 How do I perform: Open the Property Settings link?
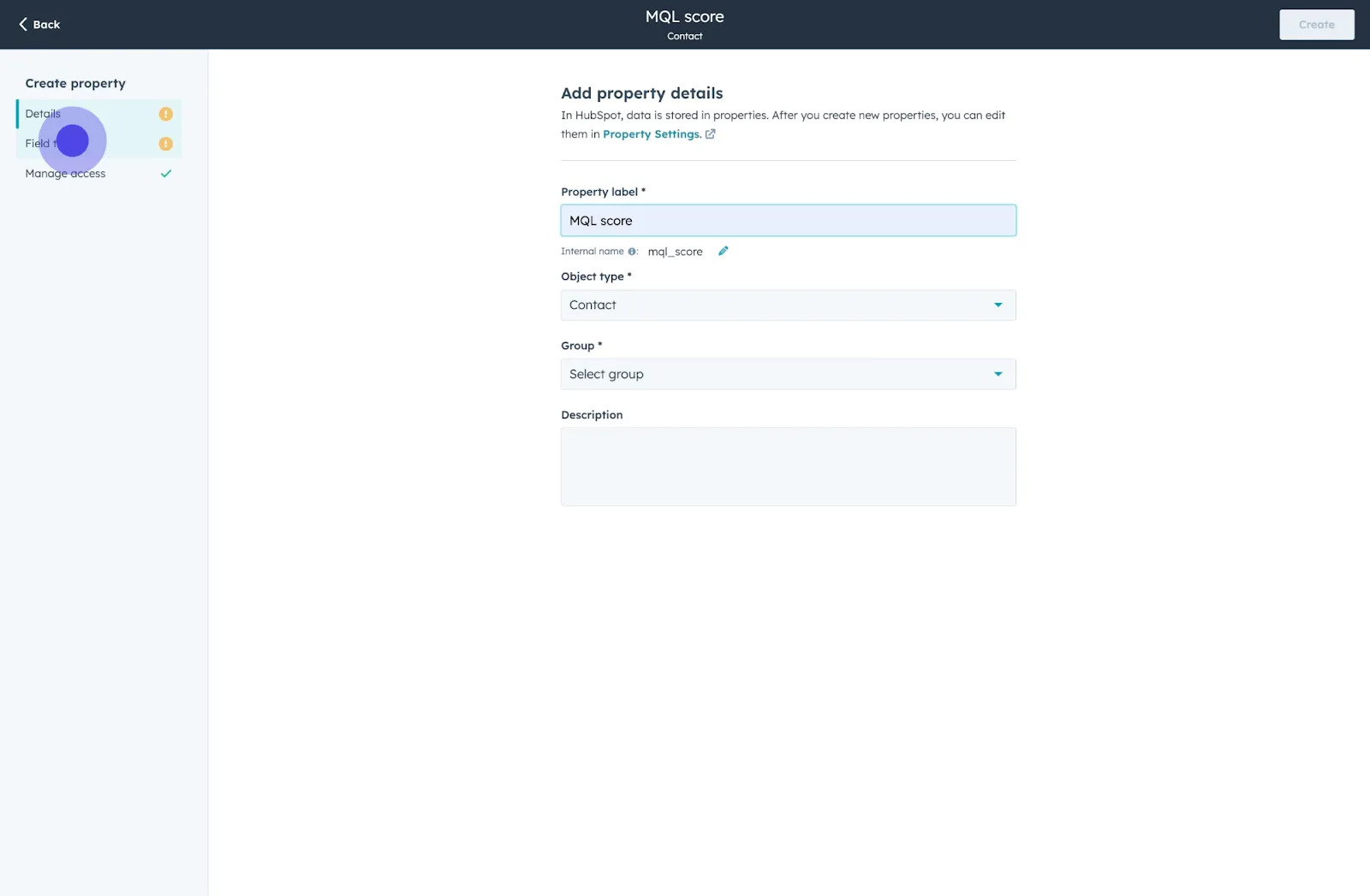[652, 134]
